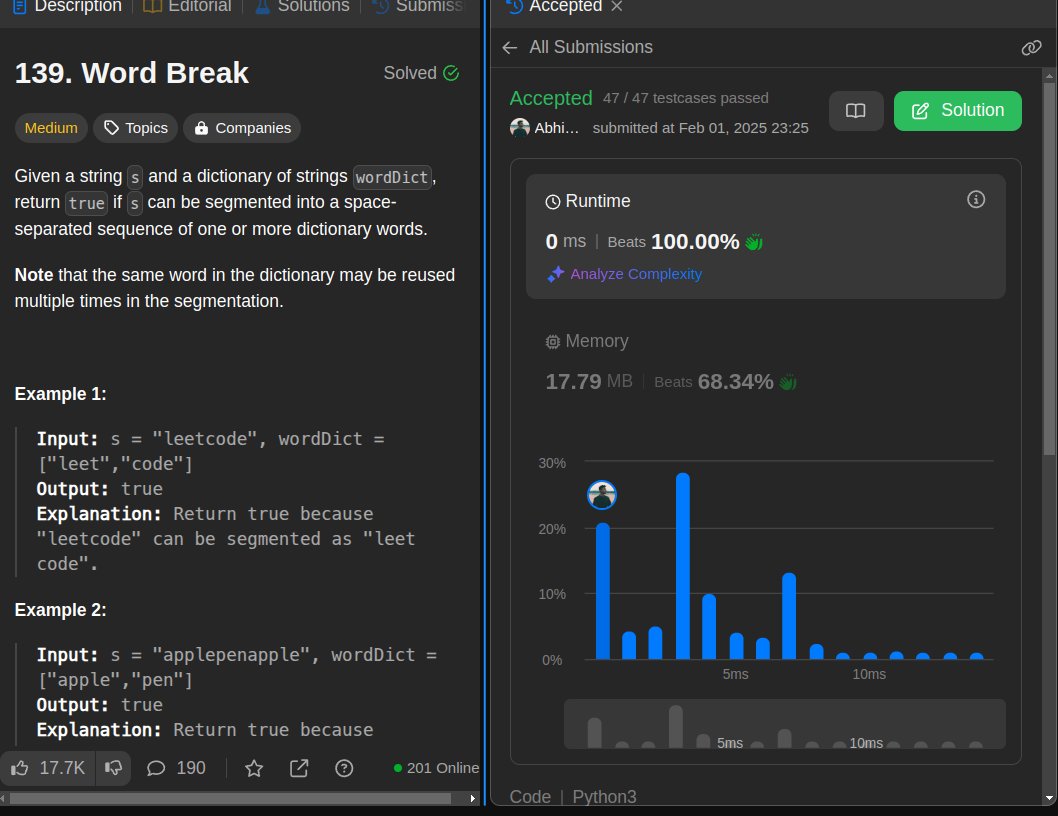Click the up arrow of vertical scrollbar
This screenshot has height=816, width=1058.
click(x=1049, y=76)
